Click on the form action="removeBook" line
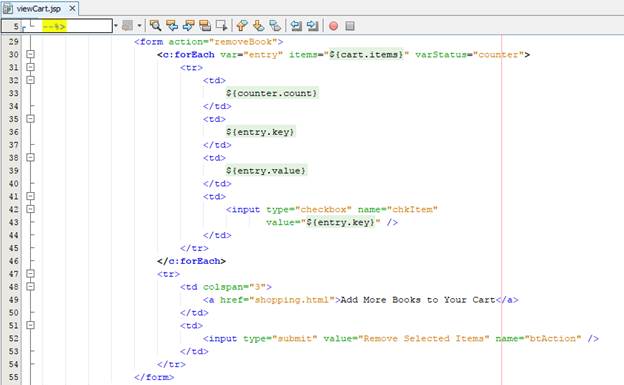This screenshot has width=624, height=385. pos(209,42)
